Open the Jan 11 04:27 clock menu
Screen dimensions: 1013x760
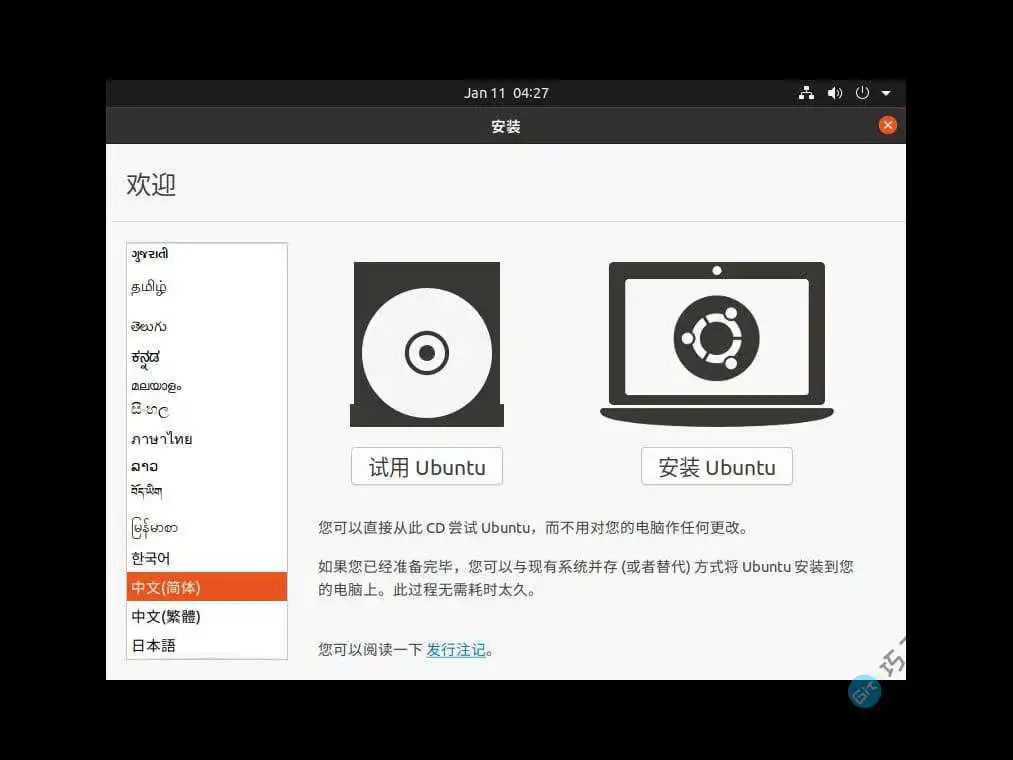506,93
